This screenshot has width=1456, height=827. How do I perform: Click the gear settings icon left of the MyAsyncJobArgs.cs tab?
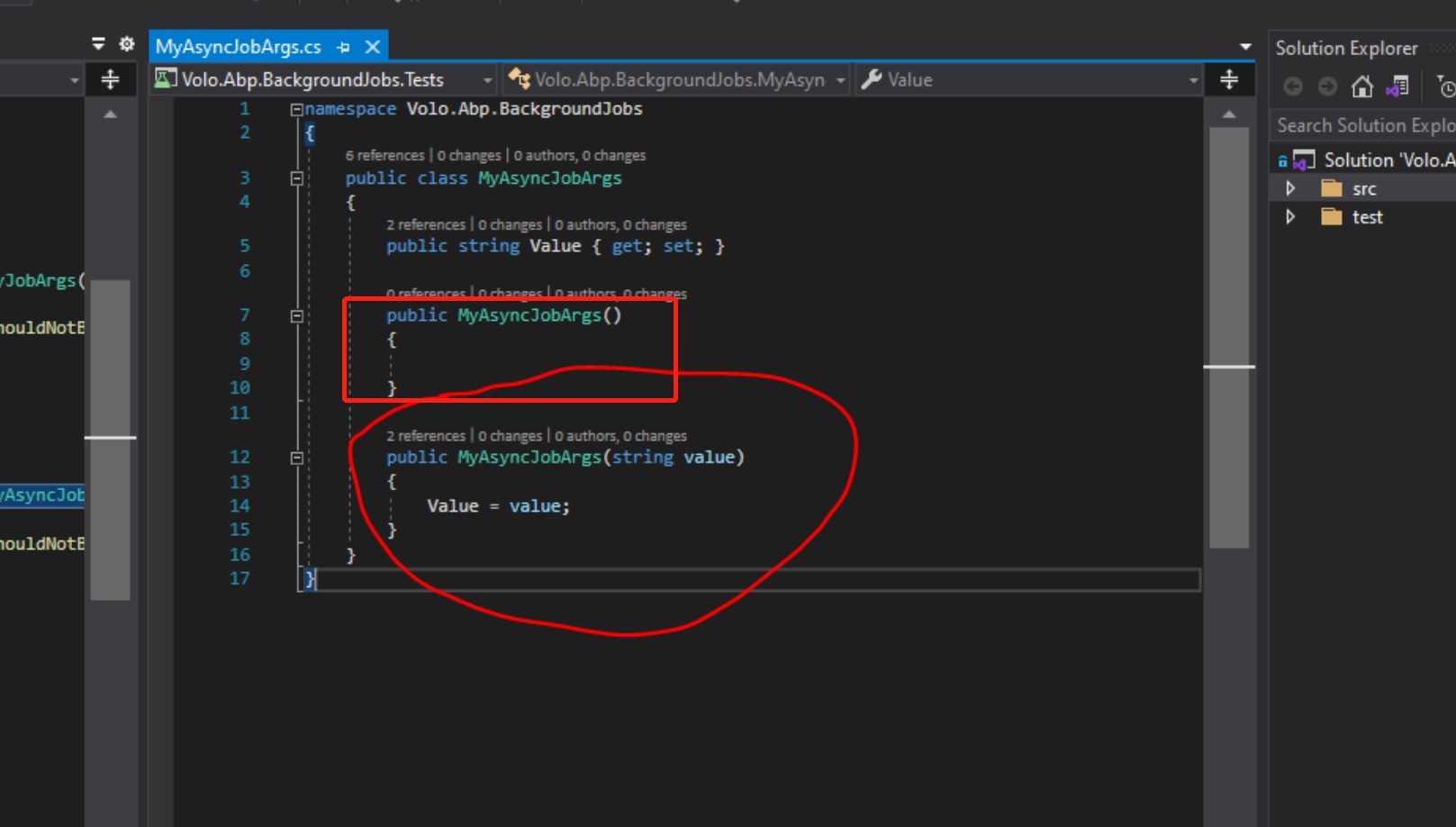[127, 44]
